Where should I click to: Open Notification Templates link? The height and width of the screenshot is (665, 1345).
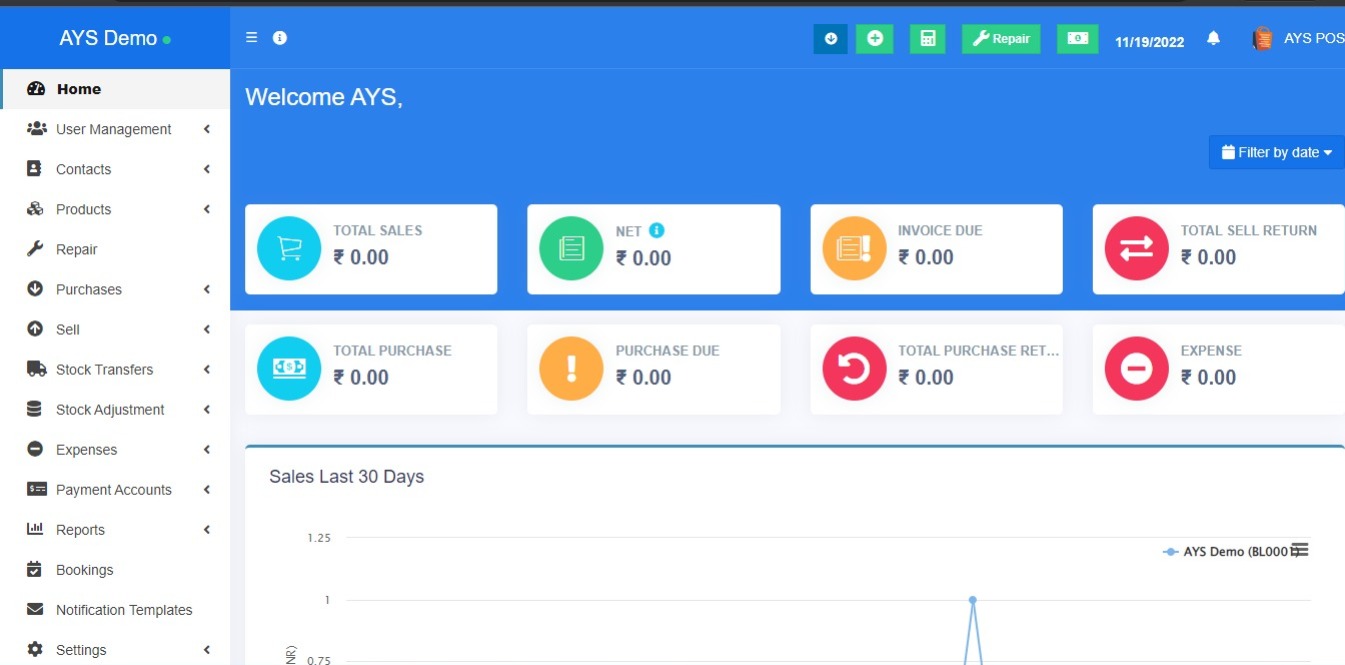pos(123,610)
